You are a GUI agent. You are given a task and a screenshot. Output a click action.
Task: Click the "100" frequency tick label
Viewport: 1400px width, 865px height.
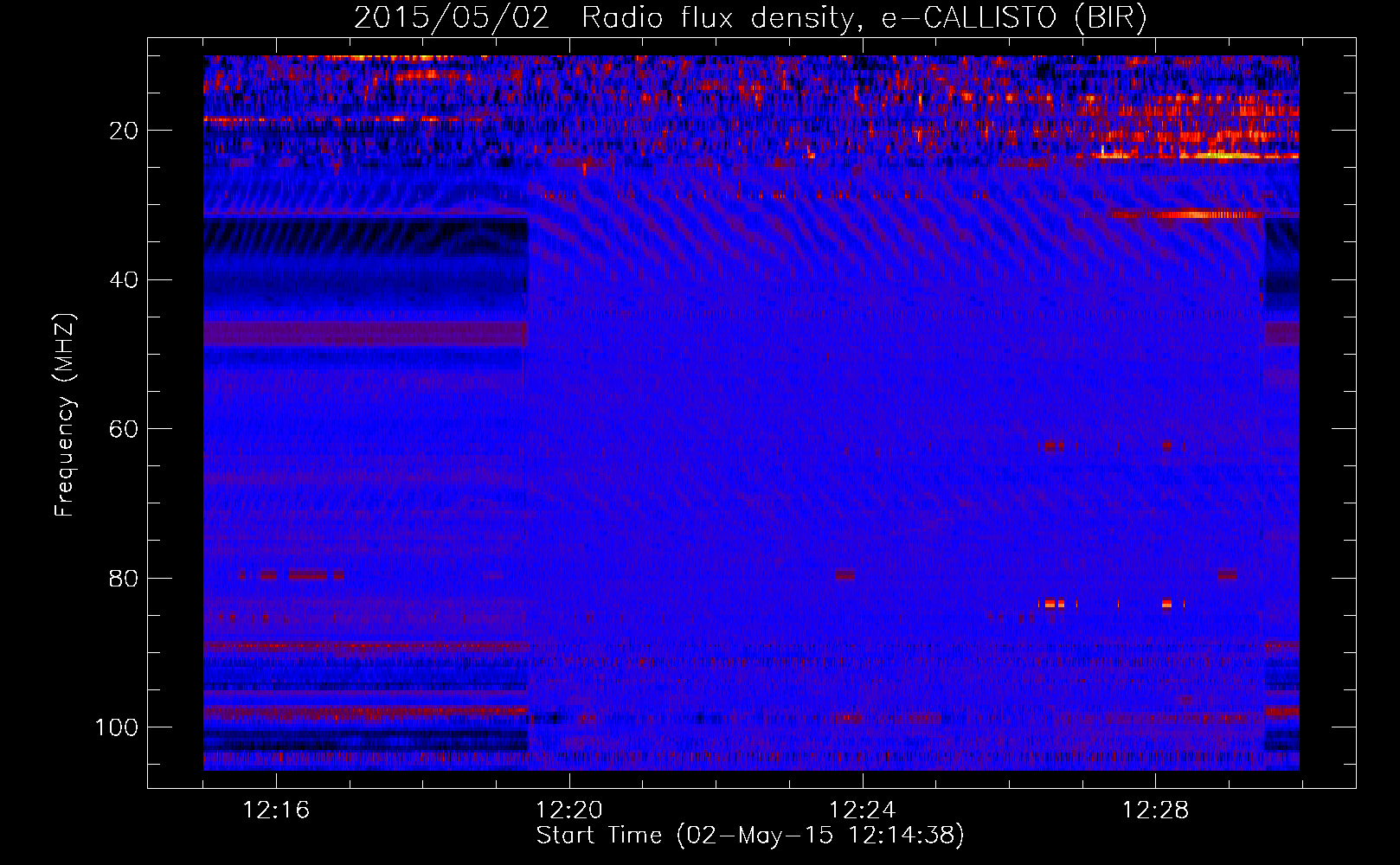pyautogui.click(x=117, y=727)
